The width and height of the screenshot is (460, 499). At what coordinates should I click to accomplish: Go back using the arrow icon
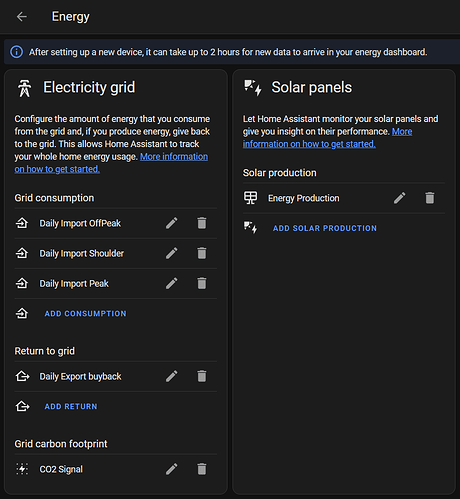point(22,16)
